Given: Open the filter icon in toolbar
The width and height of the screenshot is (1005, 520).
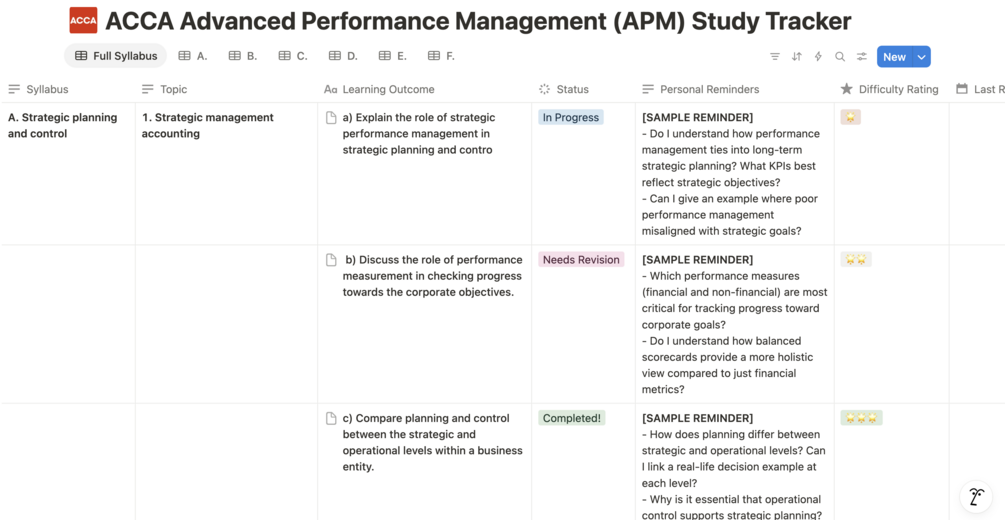Looking at the screenshot, I should (x=775, y=57).
